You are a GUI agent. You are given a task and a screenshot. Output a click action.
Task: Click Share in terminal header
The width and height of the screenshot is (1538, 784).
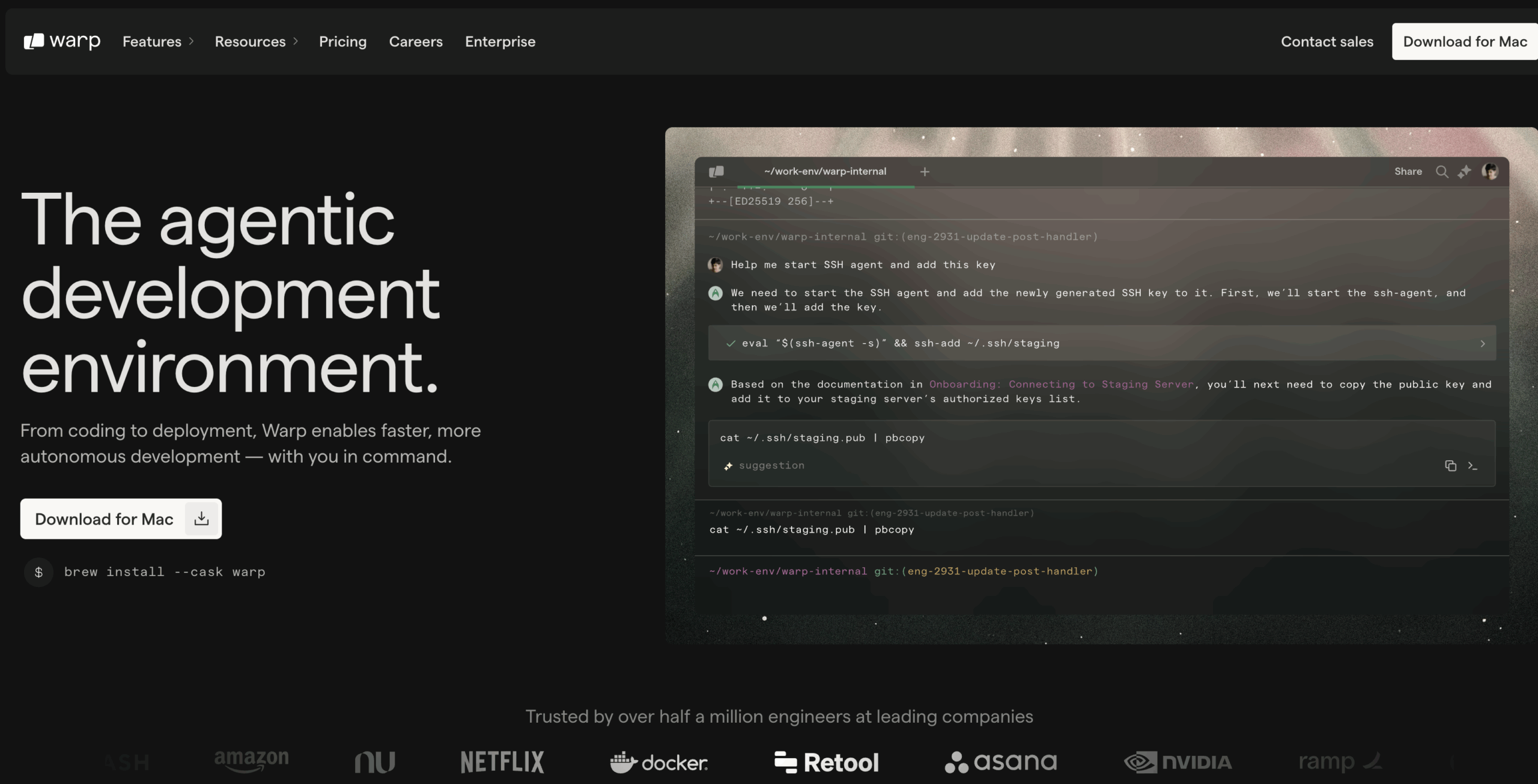[1408, 172]
